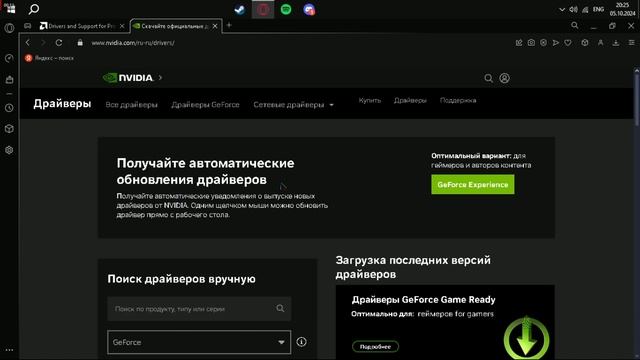Click the share page icon in toolbar
The image size is (640, 360).
click(519, 42)
